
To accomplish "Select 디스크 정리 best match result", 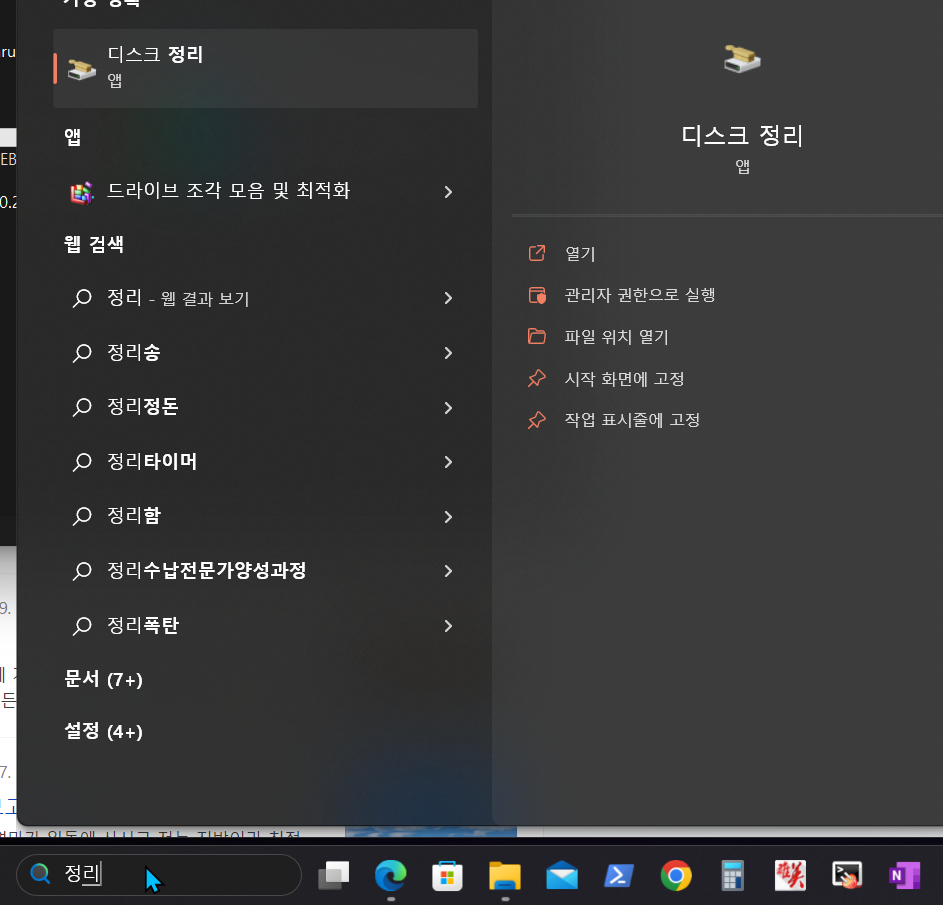I will pyautogui.click(x=265, y=69).
